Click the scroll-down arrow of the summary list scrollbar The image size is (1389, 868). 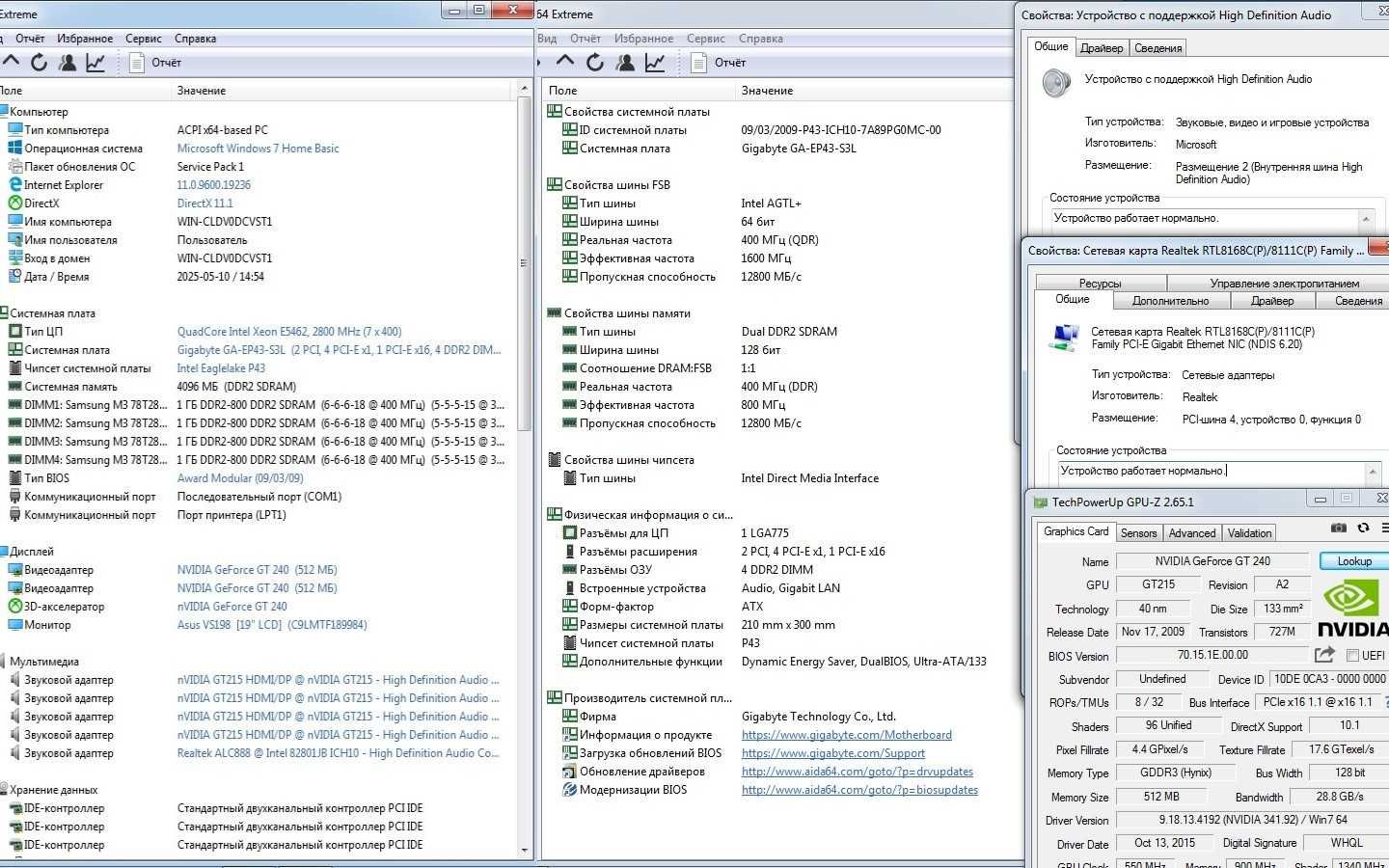(525, 851)
